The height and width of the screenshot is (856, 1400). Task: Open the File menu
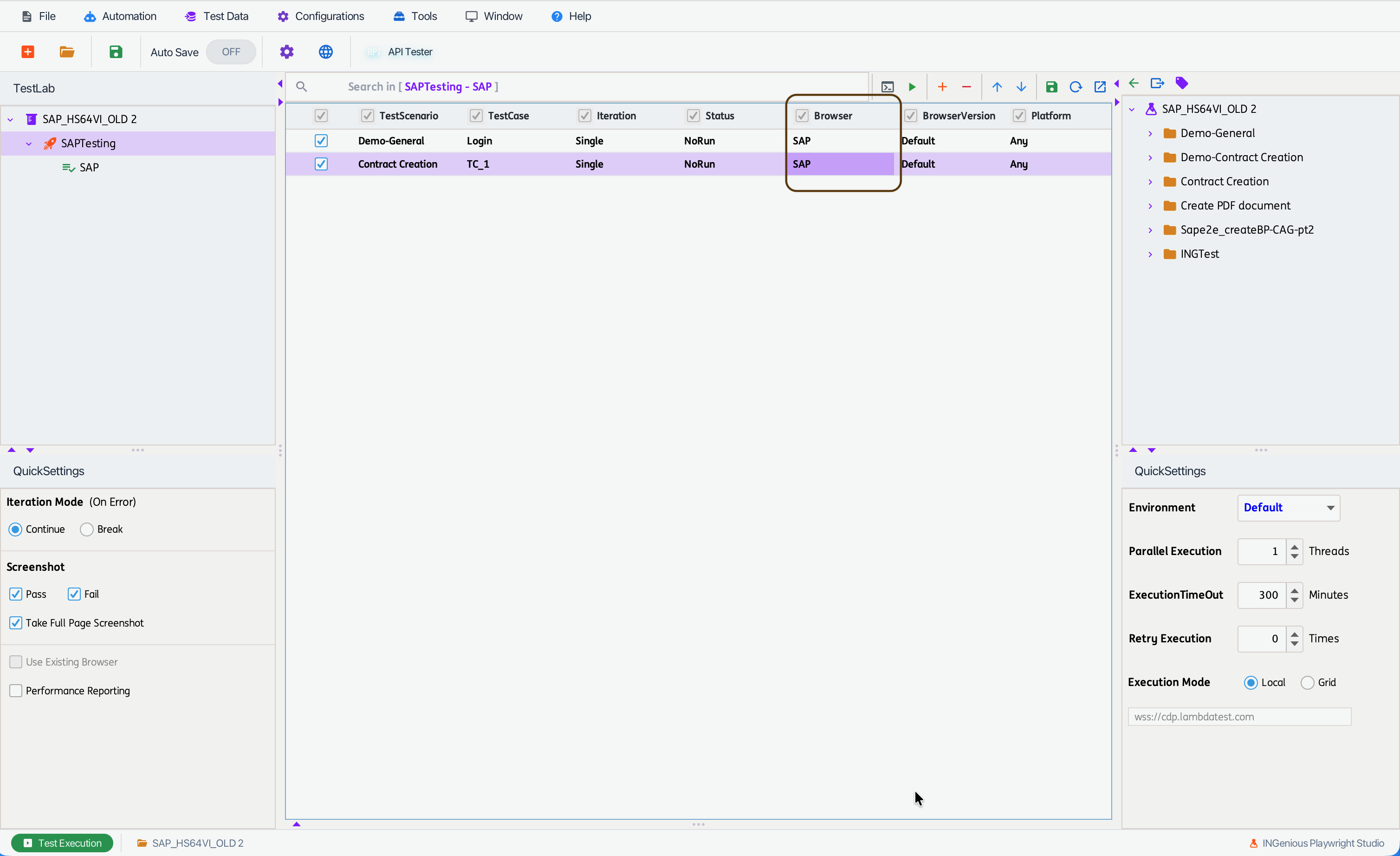point(39,16)
